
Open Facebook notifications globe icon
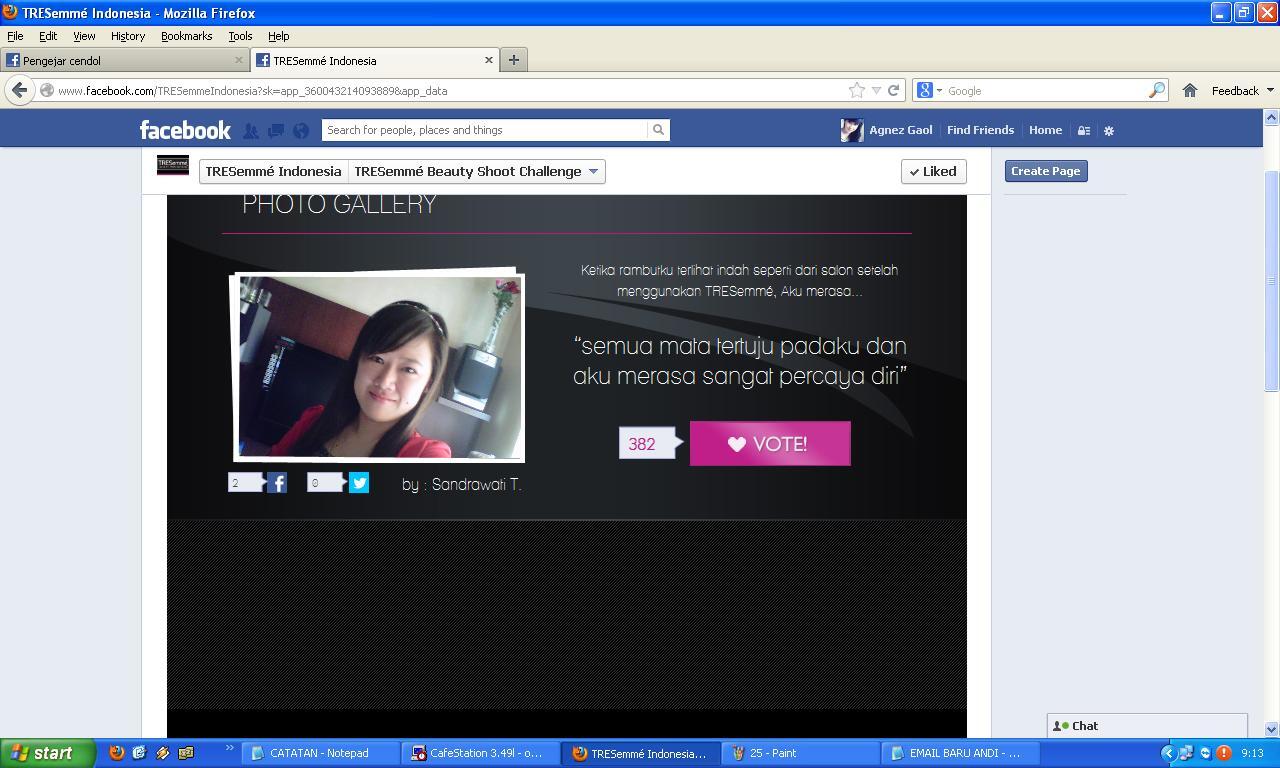[301, 130]
